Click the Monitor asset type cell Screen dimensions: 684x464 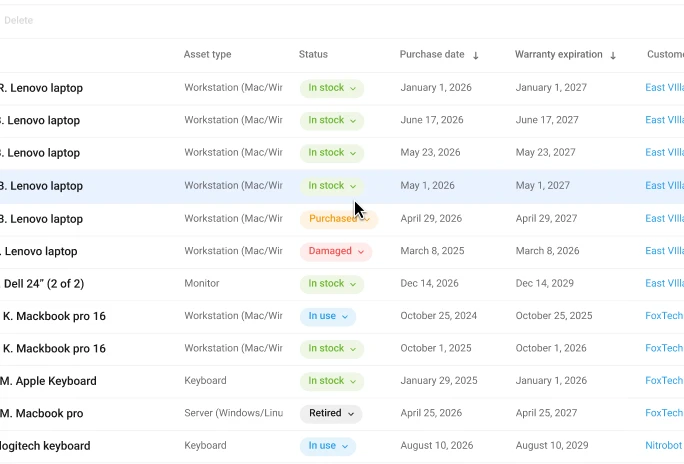(202, 283)
